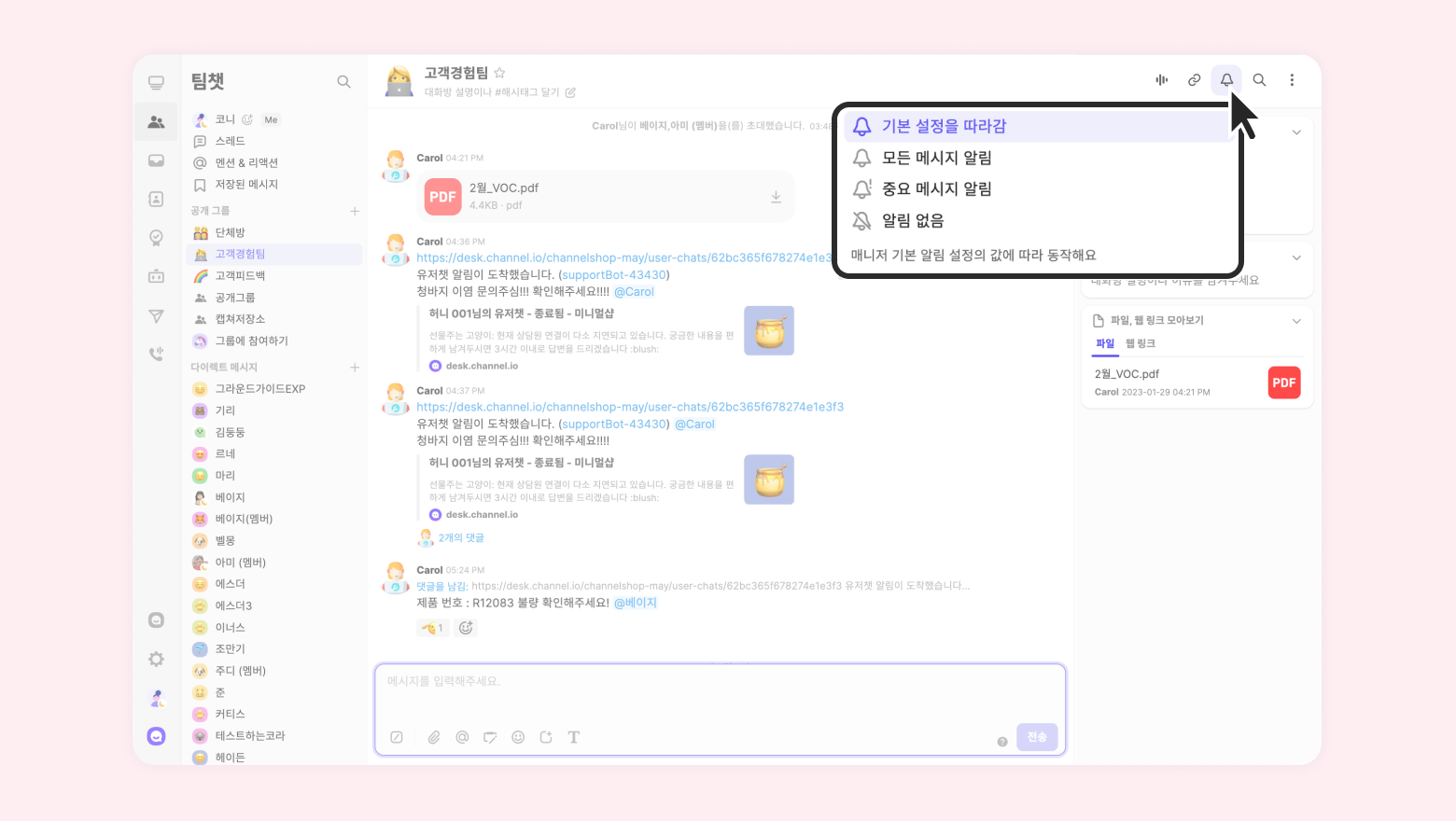This screenshot has width=1456, height=821.
Task: Copy the chat link via link icon
Action: (x=1194, y=80)
